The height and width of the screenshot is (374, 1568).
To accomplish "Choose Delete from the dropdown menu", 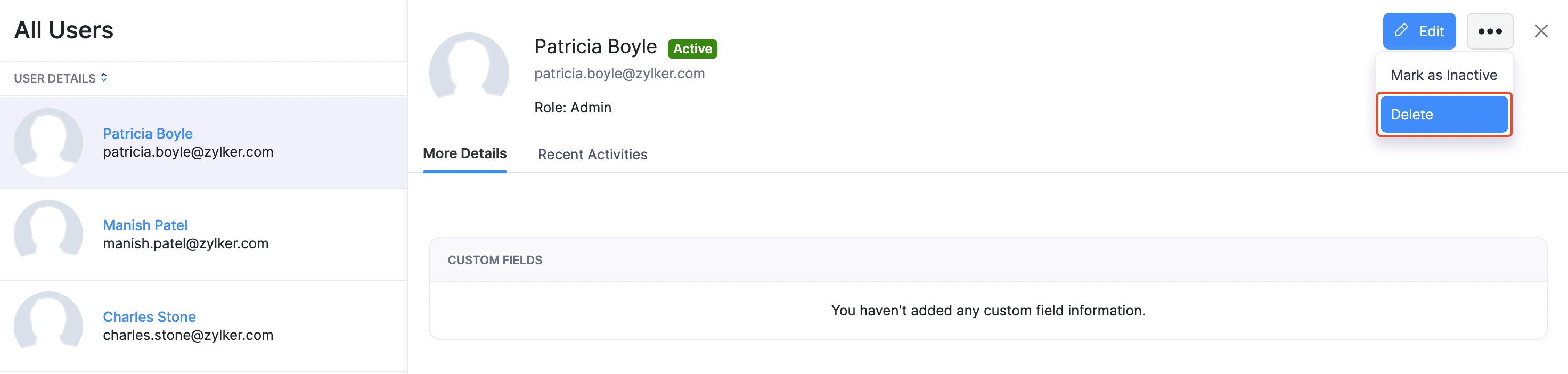I will (x=1443, y=115).
